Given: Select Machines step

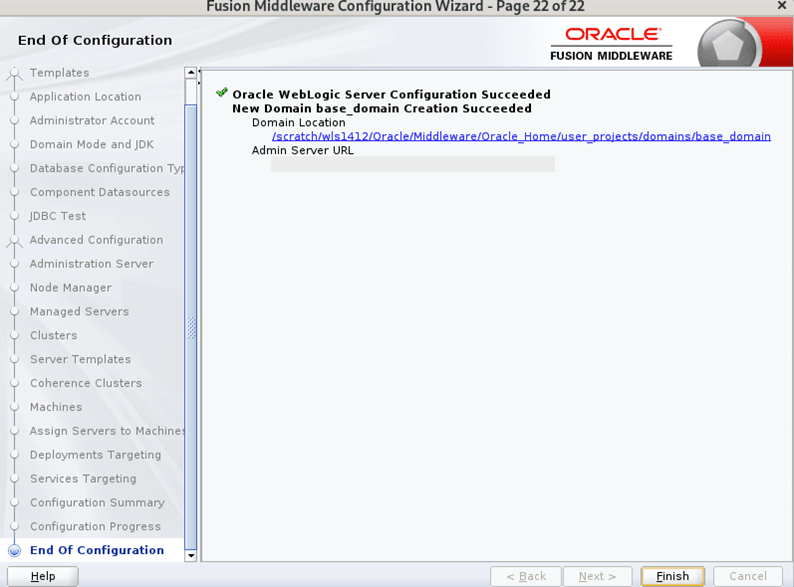Looking at the screenshot, I should pyautogui.click(x=56, y=407).
